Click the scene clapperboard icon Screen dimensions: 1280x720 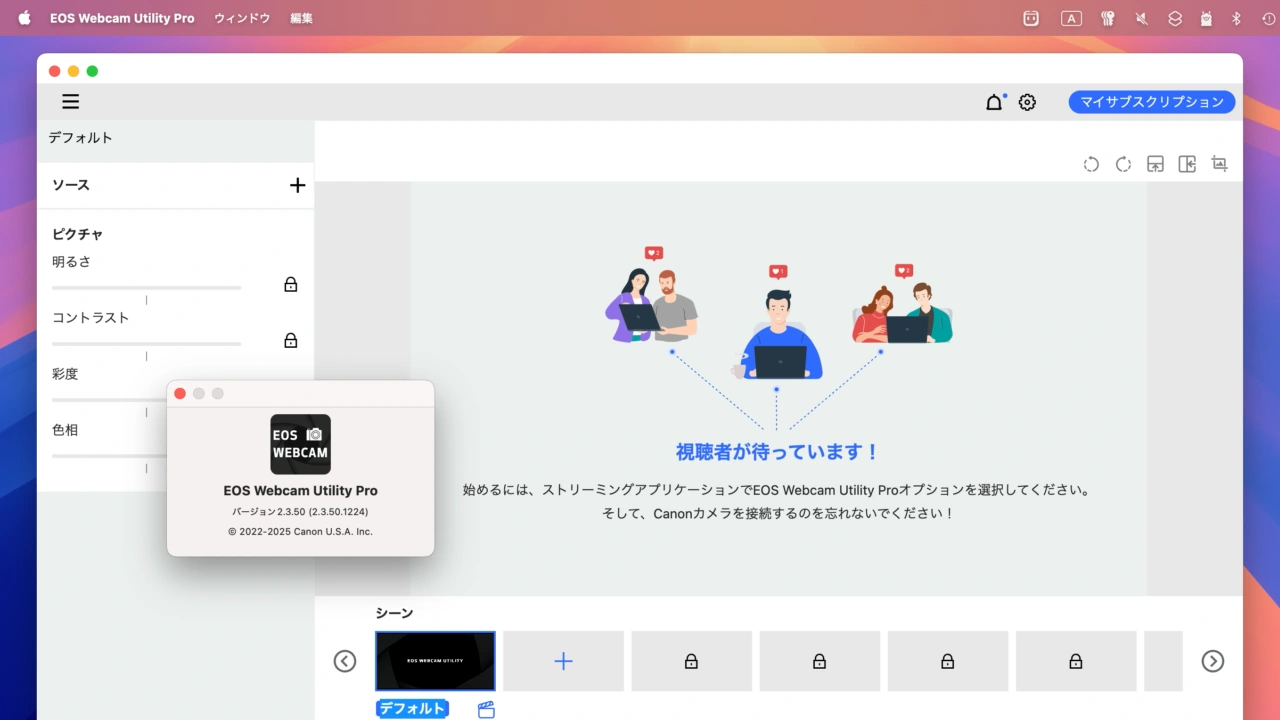point(486,708)
